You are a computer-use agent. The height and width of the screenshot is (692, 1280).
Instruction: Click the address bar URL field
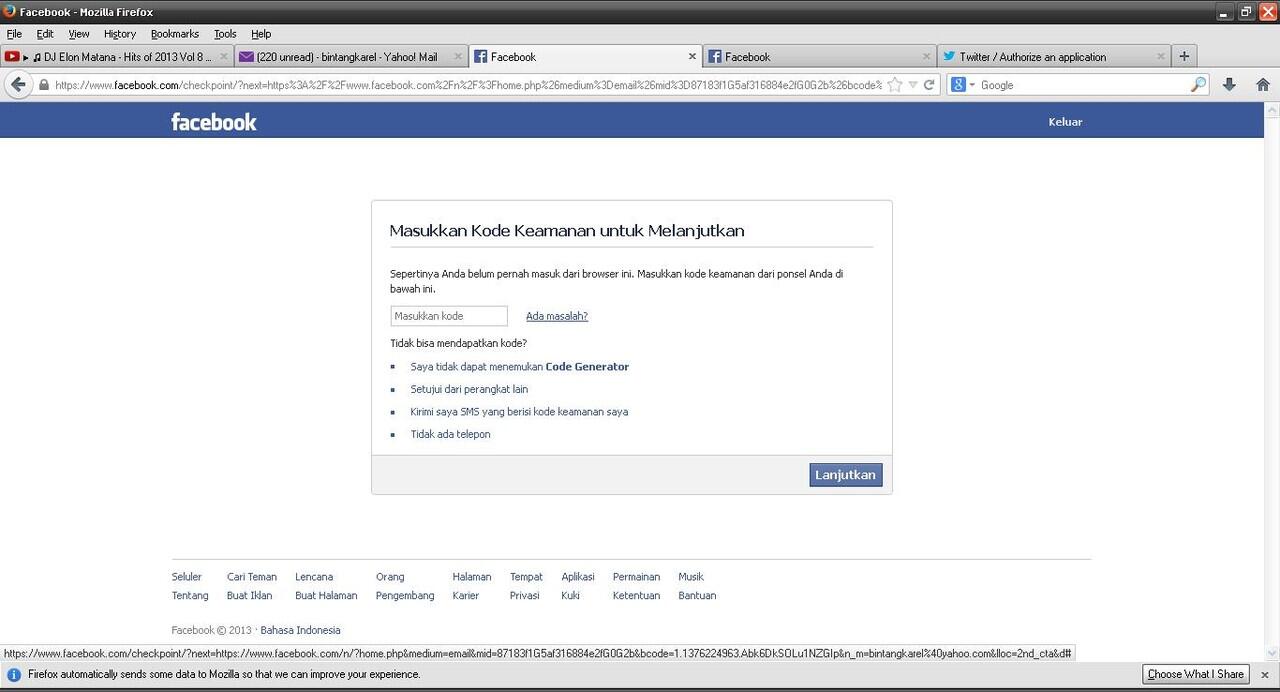tap(468, 85)
